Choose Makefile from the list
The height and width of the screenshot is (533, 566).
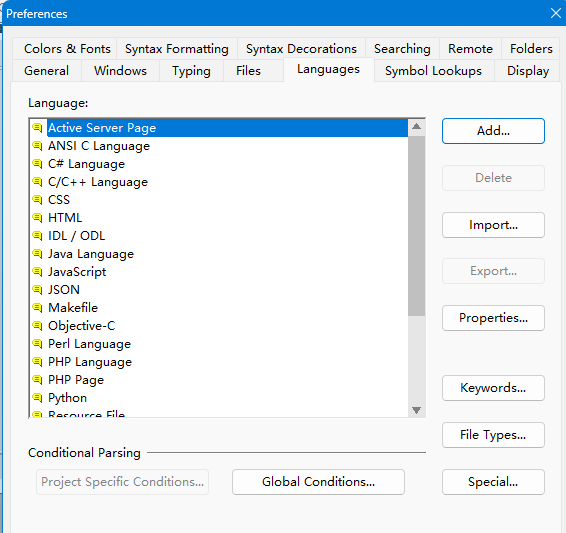(x=219, y=307)
